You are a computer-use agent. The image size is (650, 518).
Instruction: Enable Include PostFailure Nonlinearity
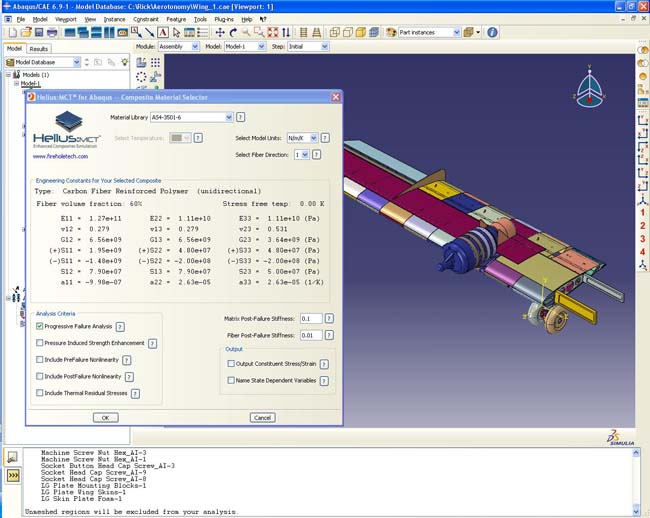(40, 376)
